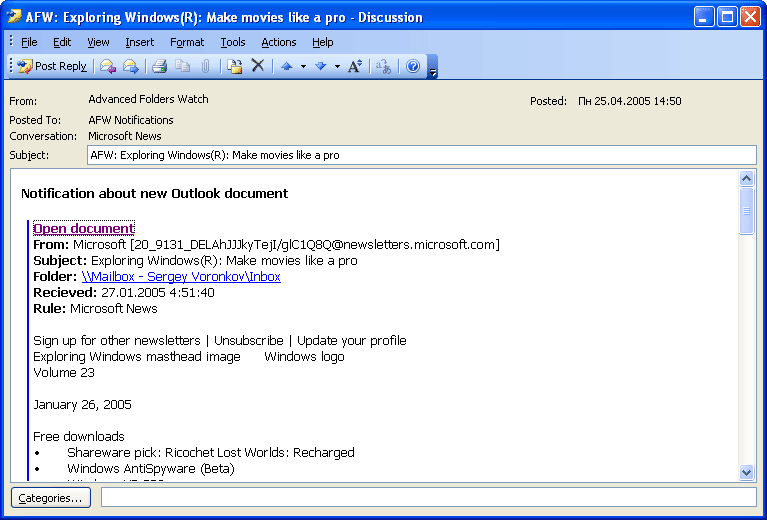The width and height of the screenshot is (767, 520).
Task: Print the message with the printer icon
Action: [159, 66]
